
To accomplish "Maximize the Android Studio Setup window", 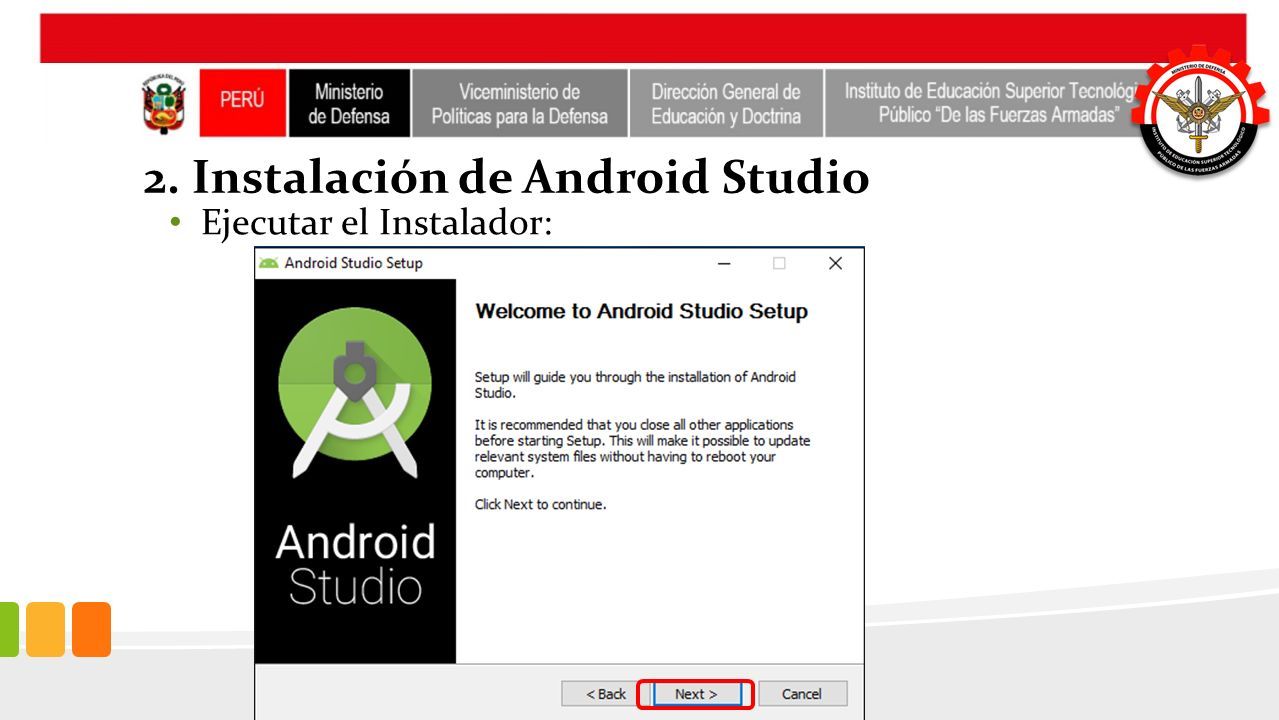I will [x=779, y=263].
